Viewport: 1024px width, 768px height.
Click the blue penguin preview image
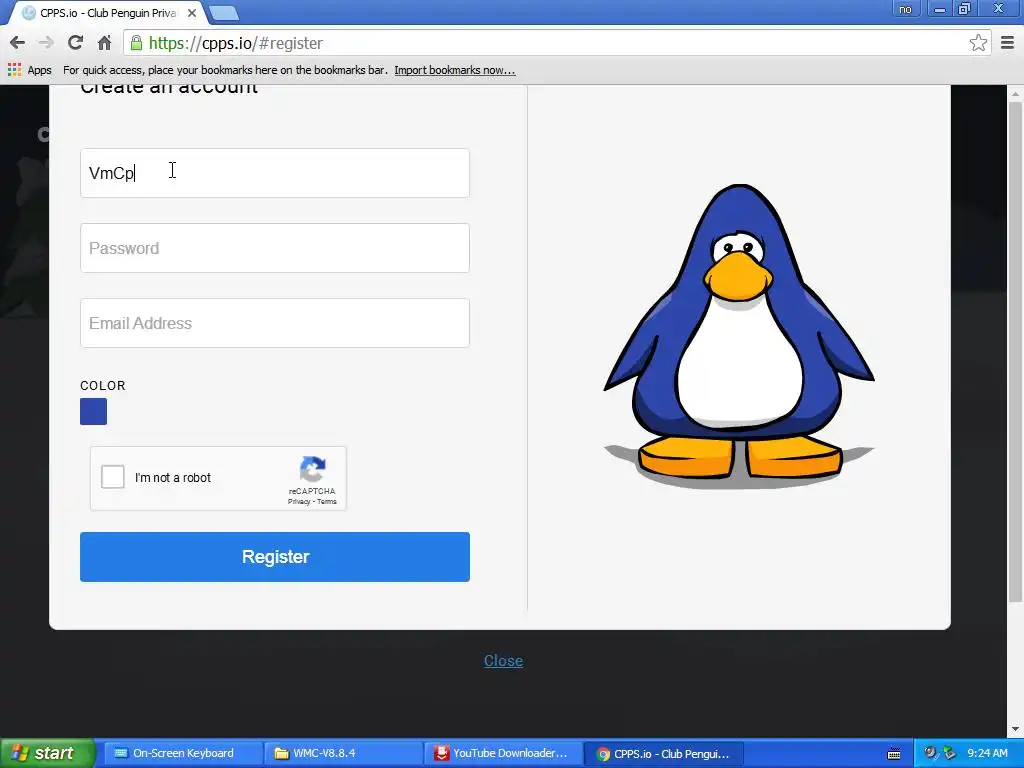point(739,336)
